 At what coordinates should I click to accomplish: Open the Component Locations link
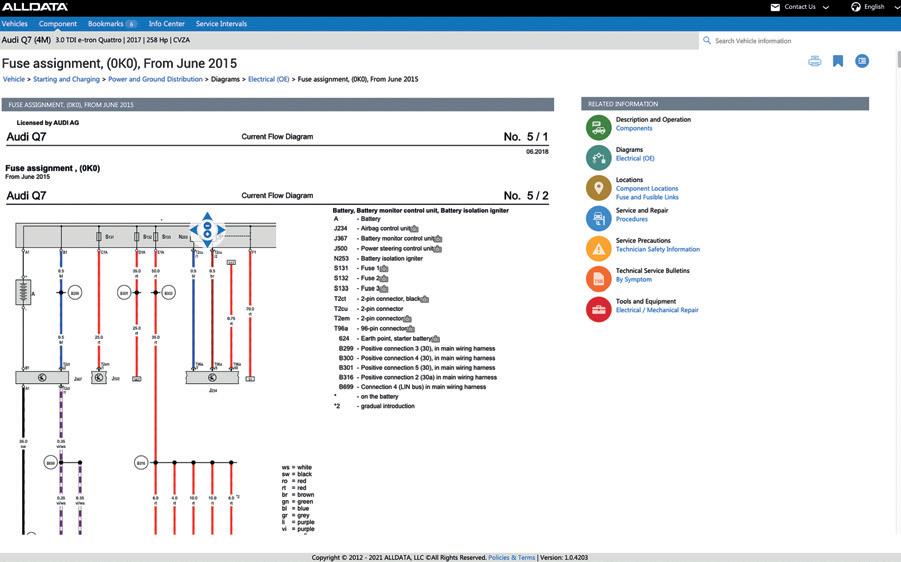647,188
